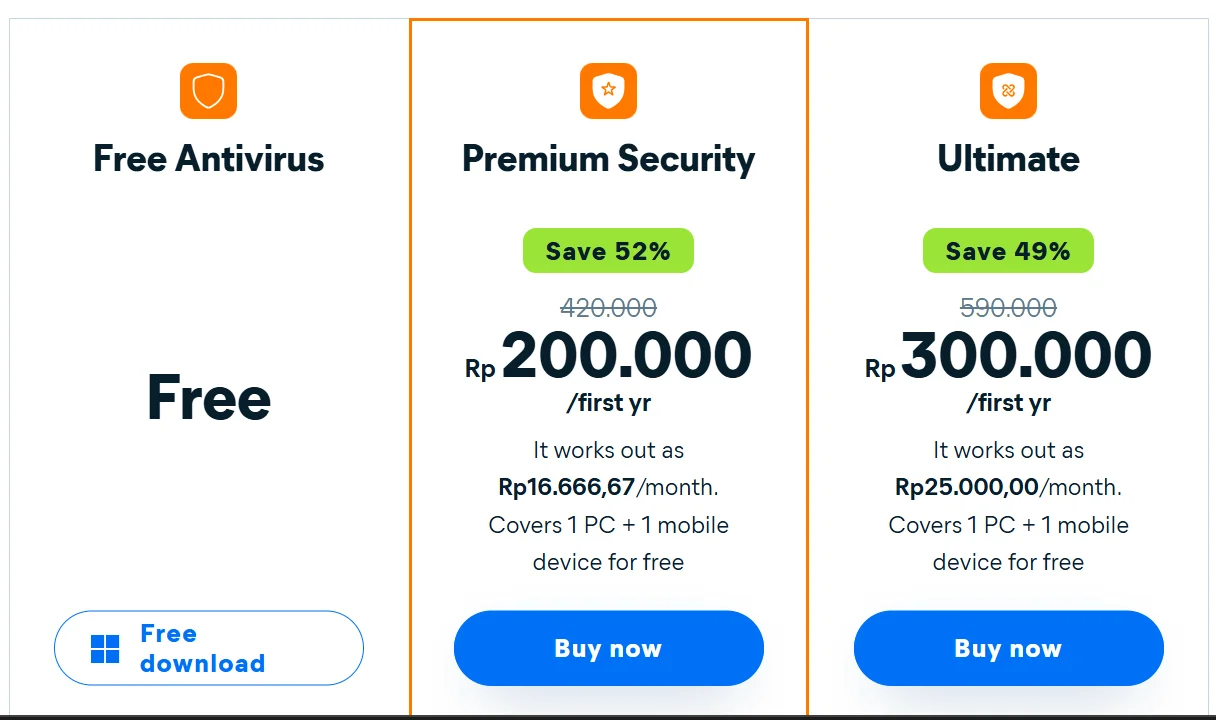This screenshot has width=1216, height=720.
Task: Click the Rp 300.000 price
Action: point(1025,357)
